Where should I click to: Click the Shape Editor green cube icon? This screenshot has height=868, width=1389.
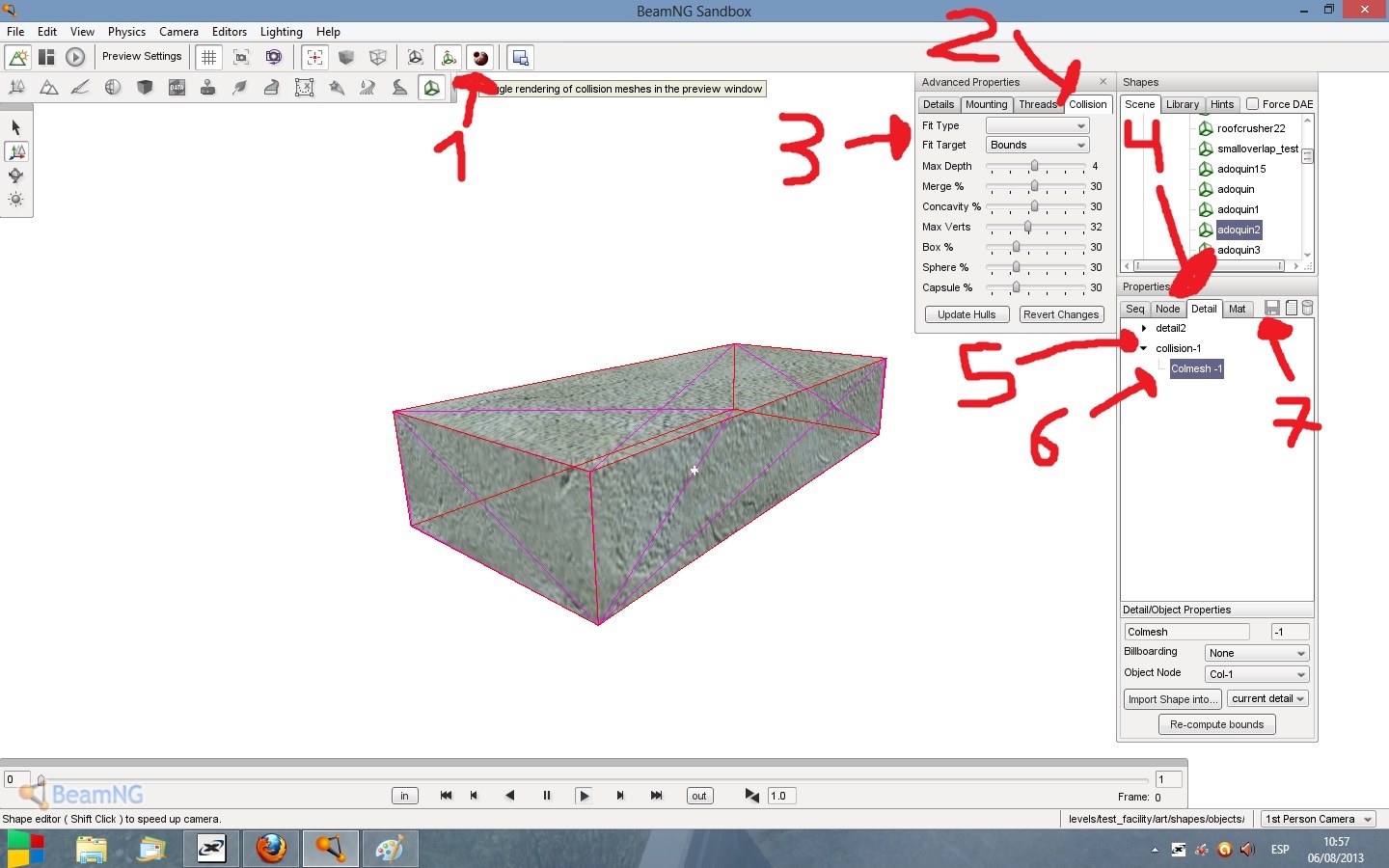point(431,88)
